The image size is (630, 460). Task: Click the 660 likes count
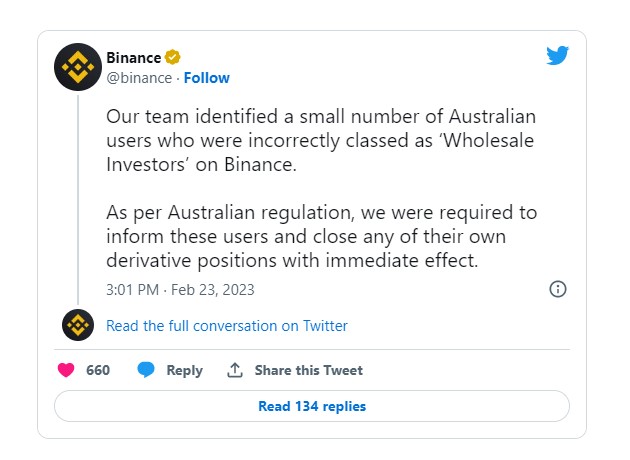(98, 370)
